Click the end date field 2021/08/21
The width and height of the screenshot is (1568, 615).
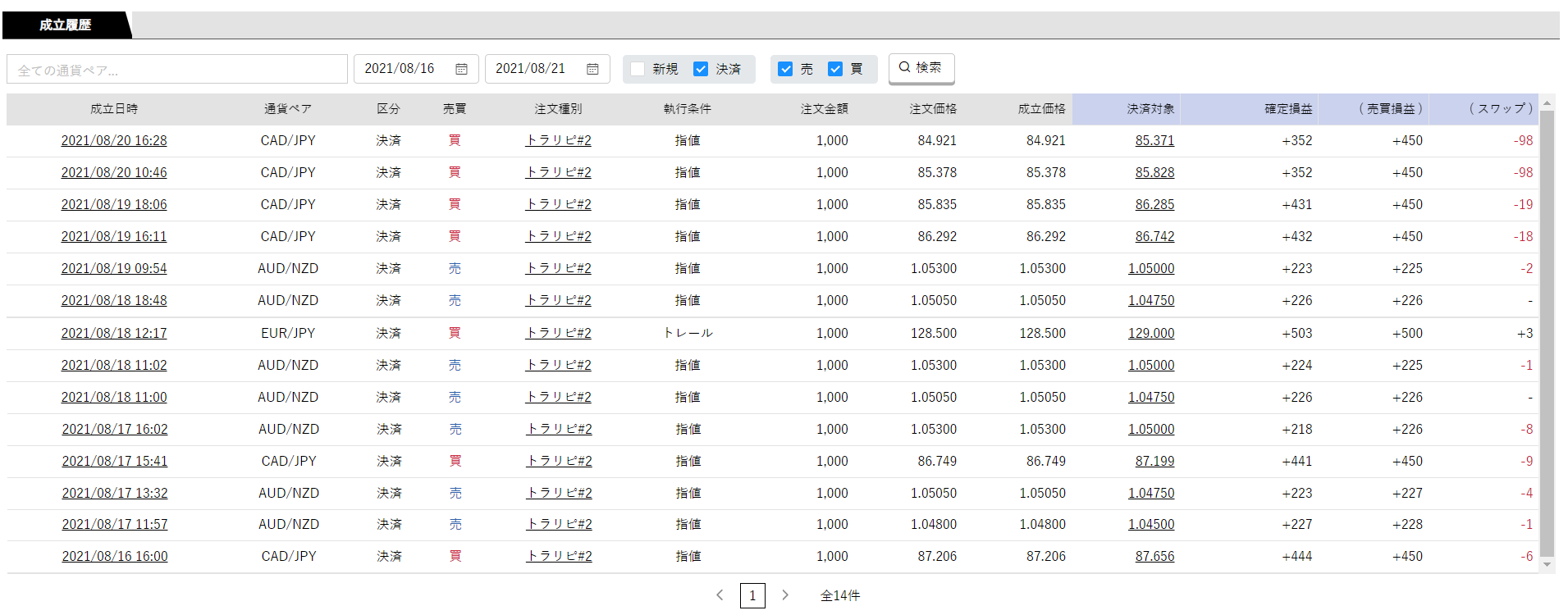(547, 69)
